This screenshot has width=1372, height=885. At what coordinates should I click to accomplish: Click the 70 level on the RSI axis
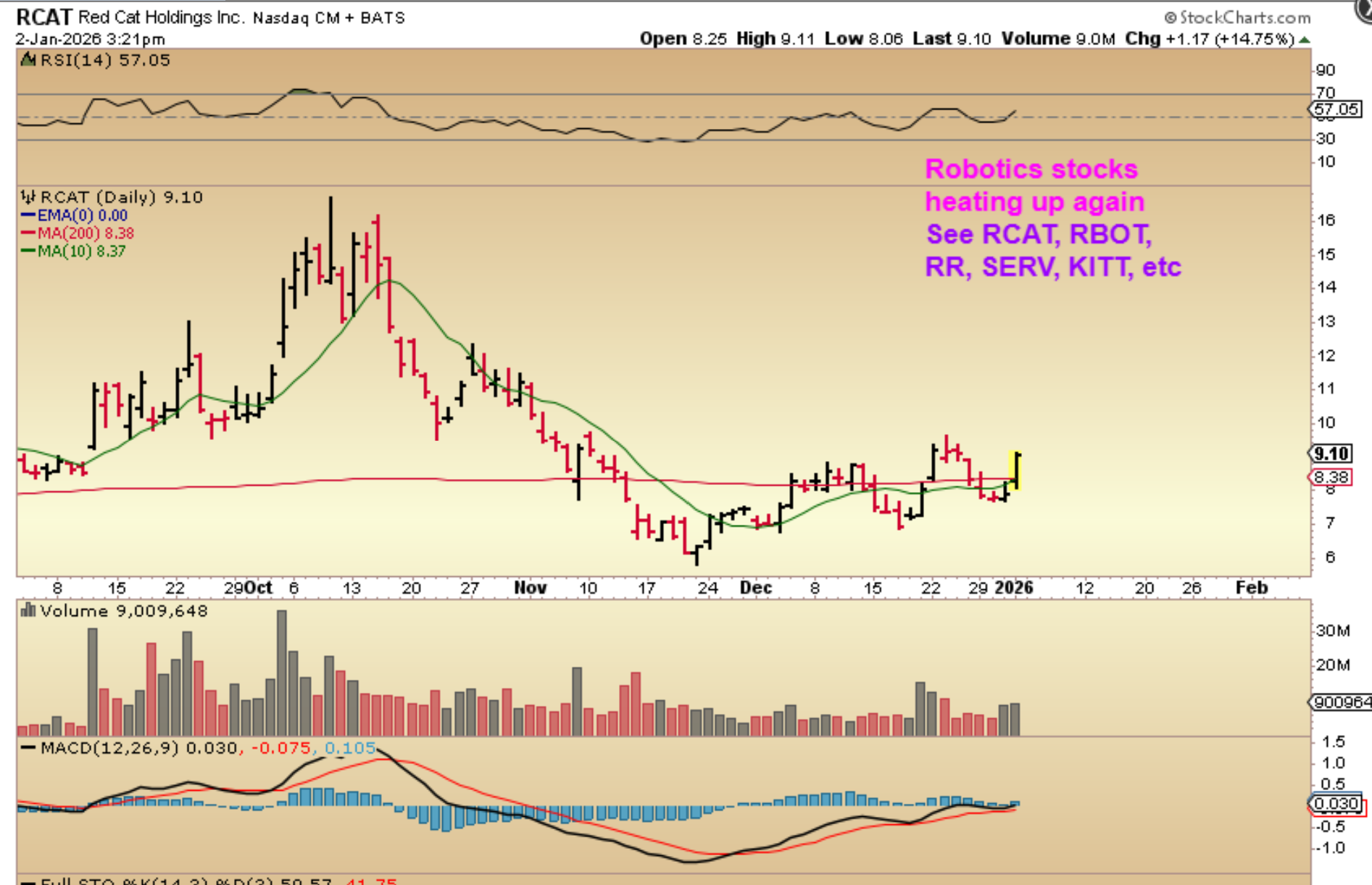(1326, 93)
